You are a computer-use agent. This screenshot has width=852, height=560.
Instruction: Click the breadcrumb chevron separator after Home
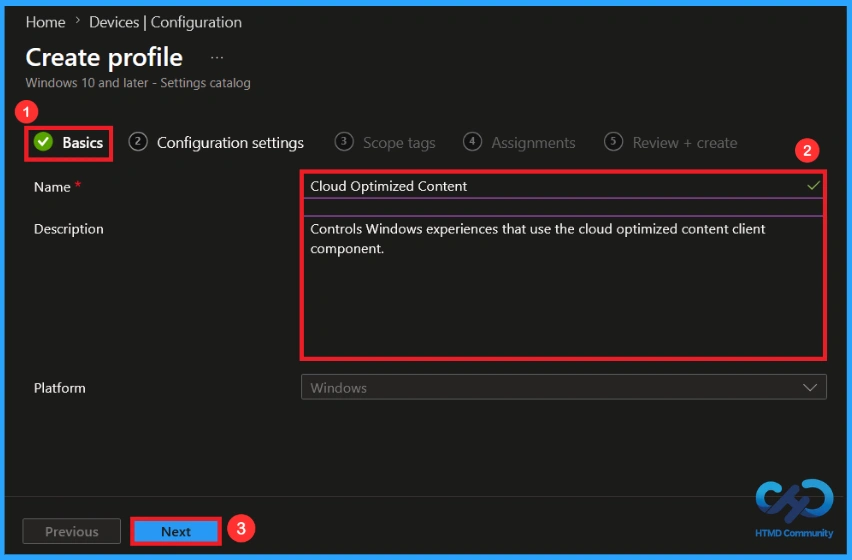[x=77, y=21]
